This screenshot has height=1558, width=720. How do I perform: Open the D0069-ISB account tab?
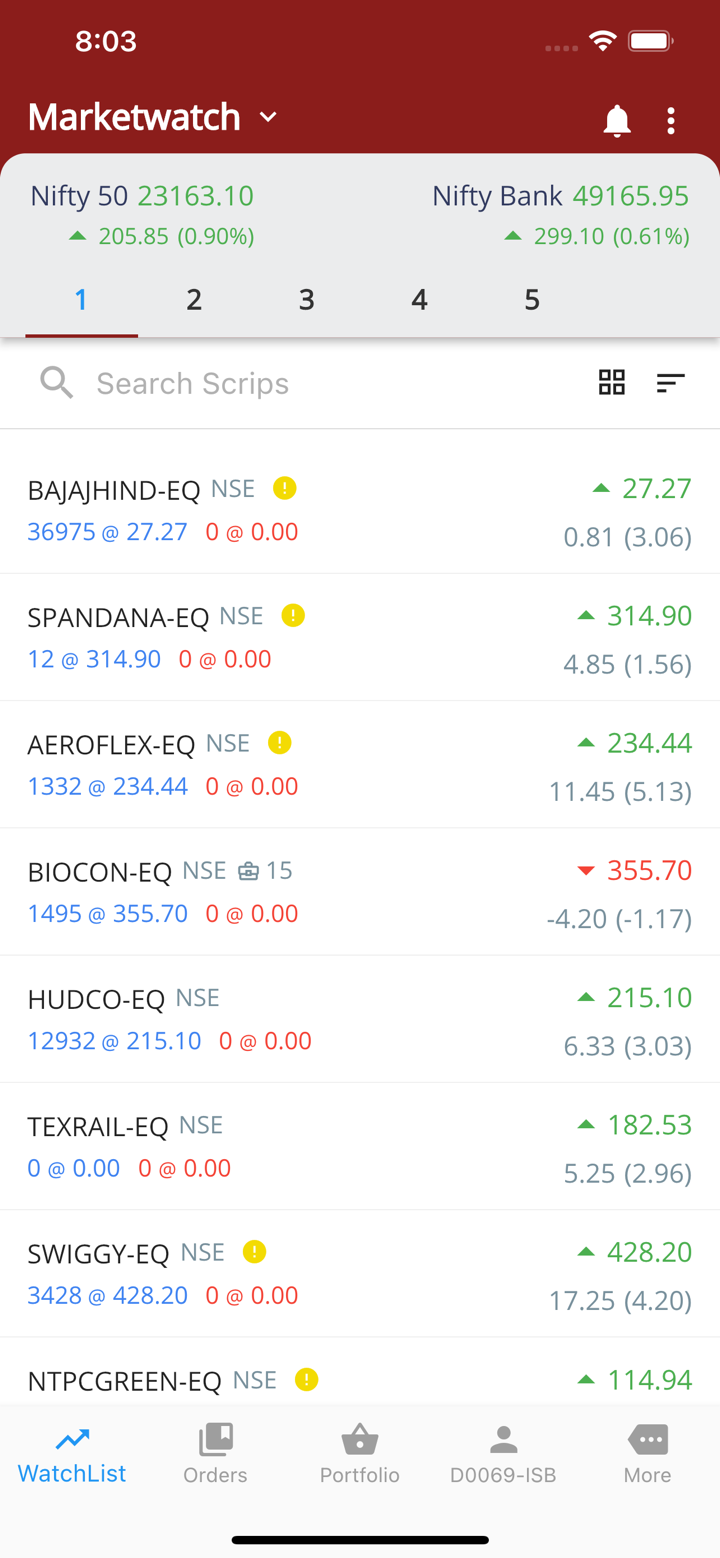click(x=503, y=1454)
